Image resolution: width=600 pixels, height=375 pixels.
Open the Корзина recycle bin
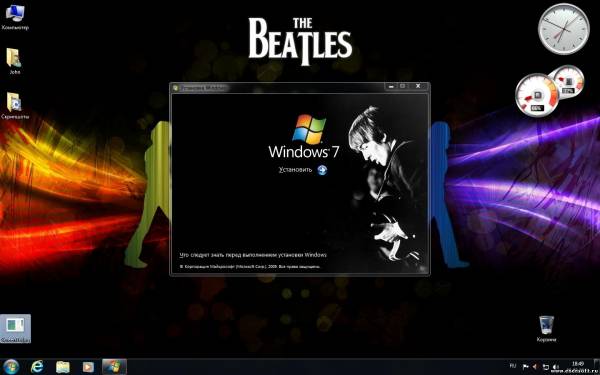[x=546, y=329]
